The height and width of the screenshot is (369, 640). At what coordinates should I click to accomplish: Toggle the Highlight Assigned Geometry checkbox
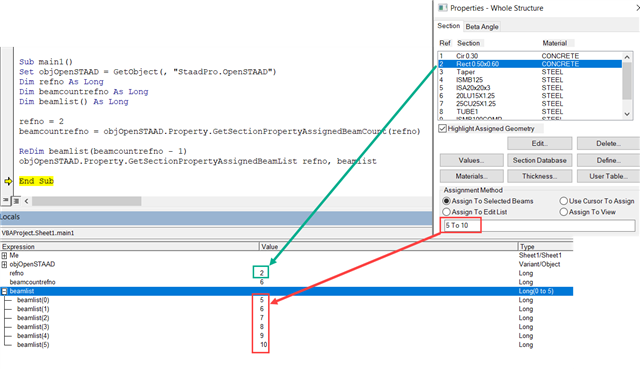[x=442, y=129]
